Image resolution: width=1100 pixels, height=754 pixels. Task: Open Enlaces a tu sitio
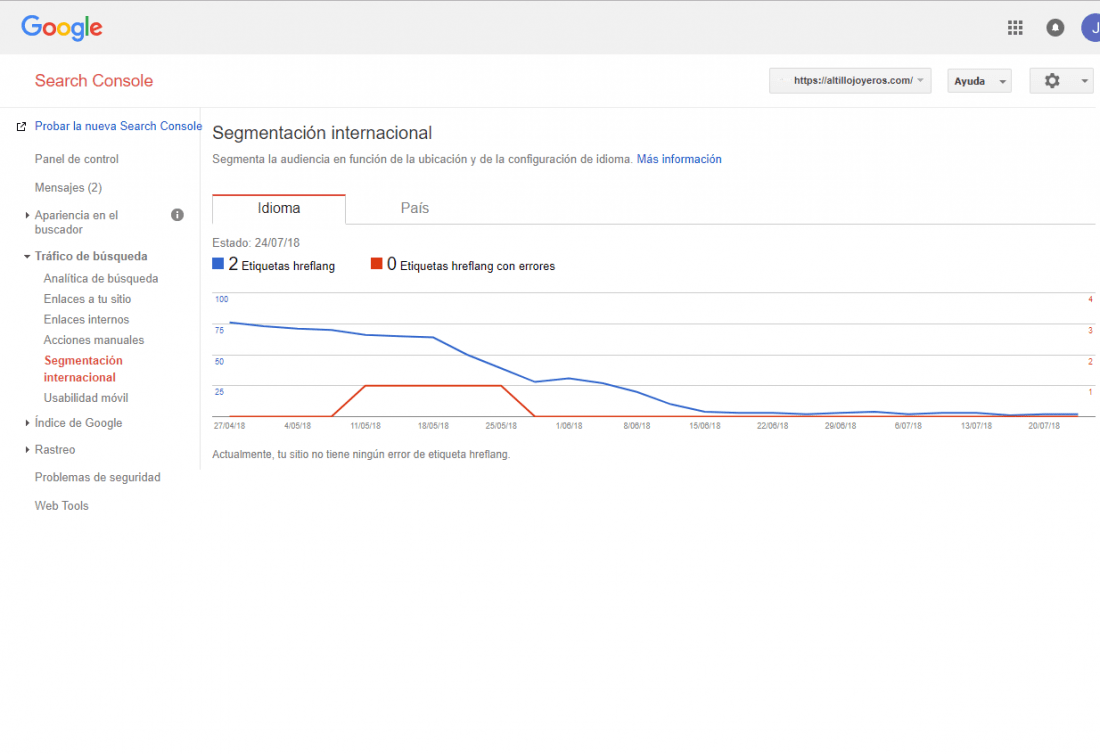pyautogui.click(x=87, y=299)
